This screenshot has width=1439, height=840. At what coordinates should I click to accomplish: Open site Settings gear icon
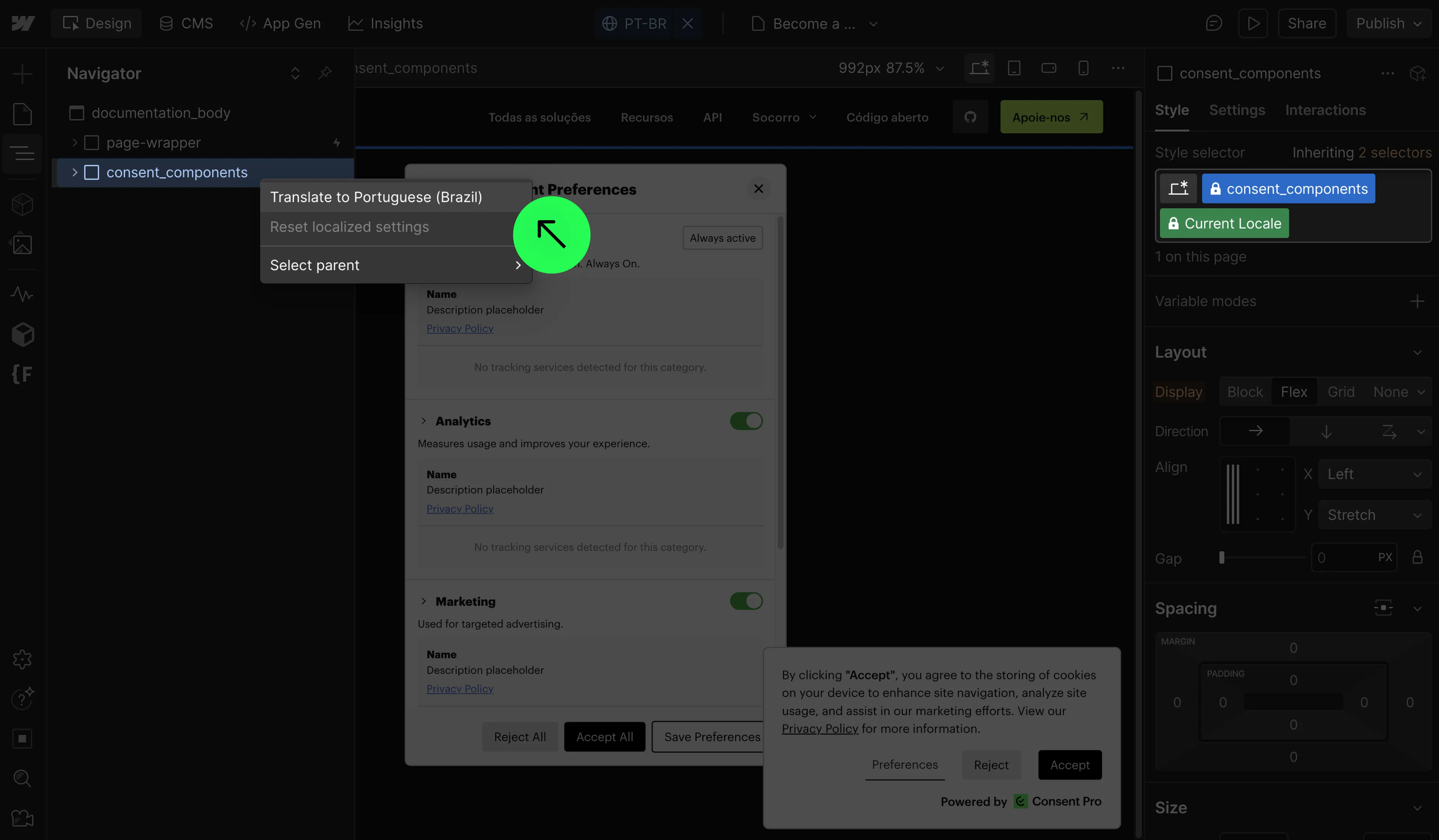[22, 659]
